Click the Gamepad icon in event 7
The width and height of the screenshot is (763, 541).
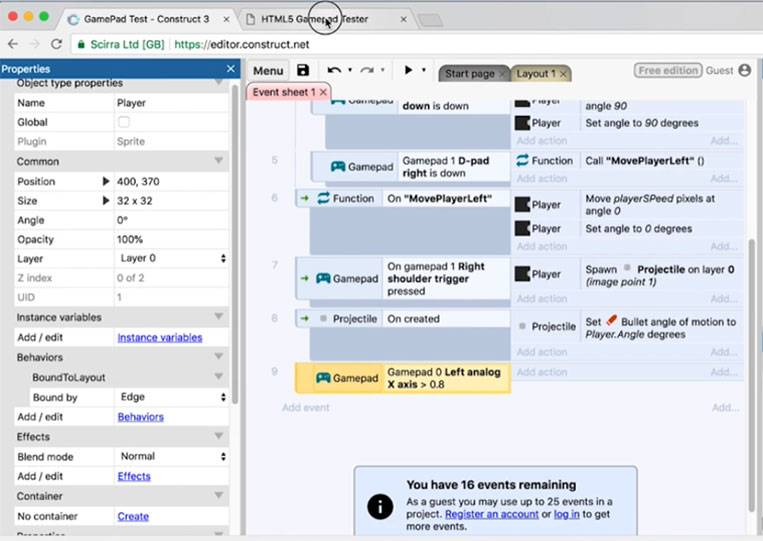point(323,279)
